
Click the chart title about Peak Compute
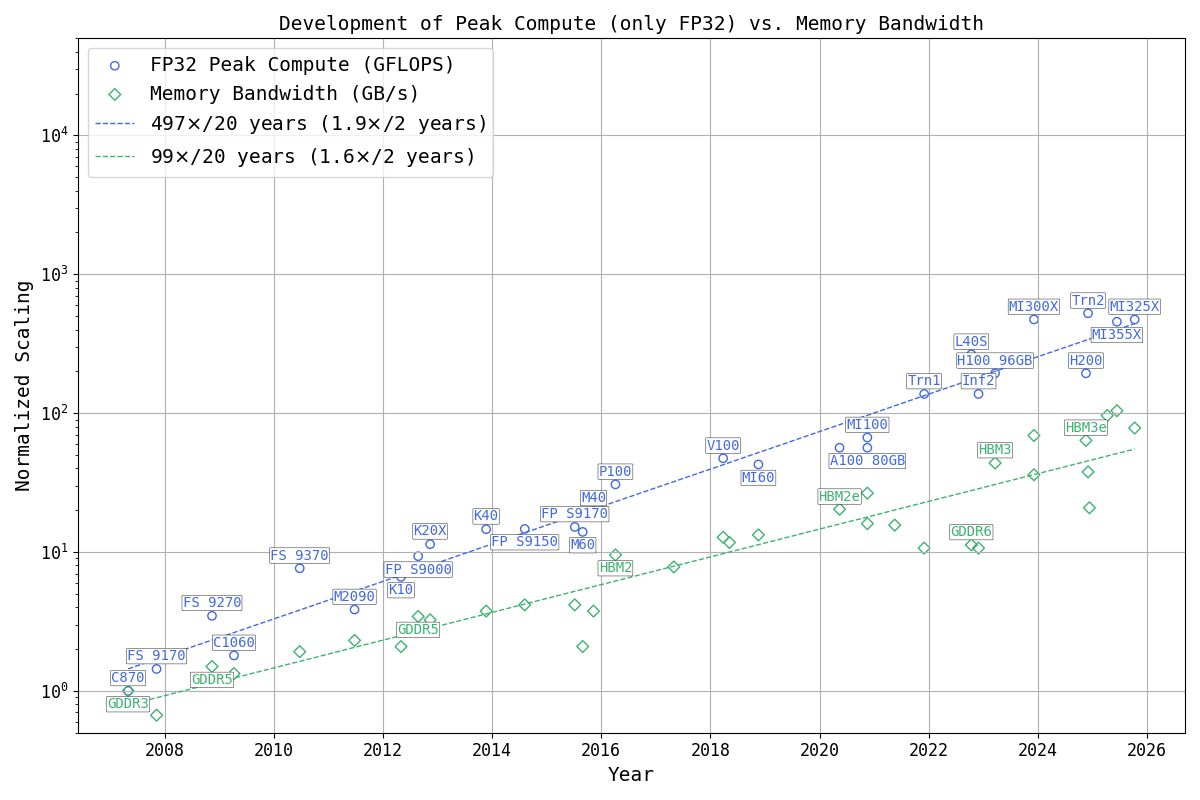[631, 23]
